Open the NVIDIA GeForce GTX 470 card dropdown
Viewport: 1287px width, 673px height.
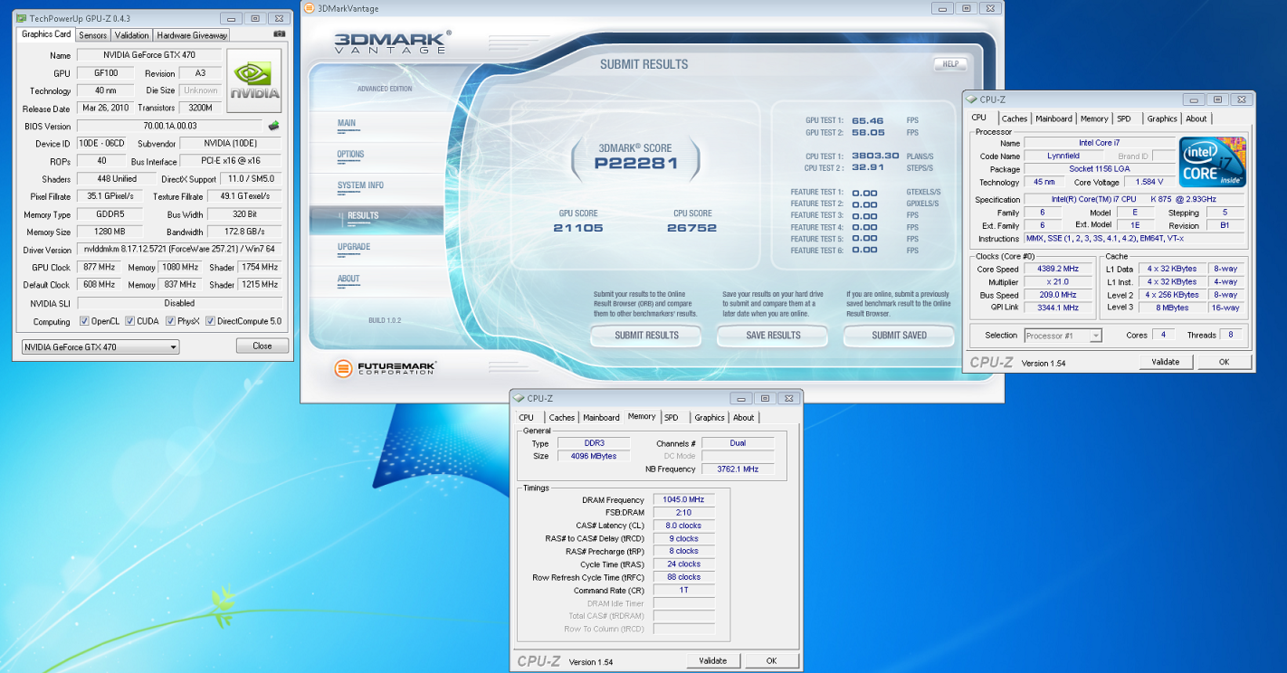pos(100,347)
